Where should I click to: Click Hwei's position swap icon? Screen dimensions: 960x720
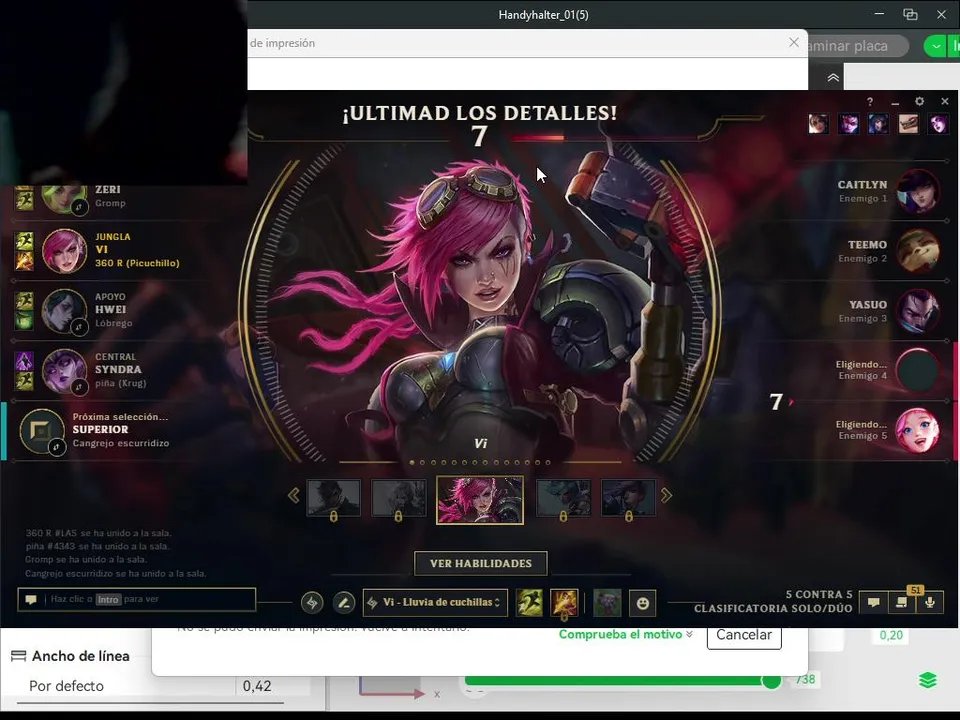80,328
